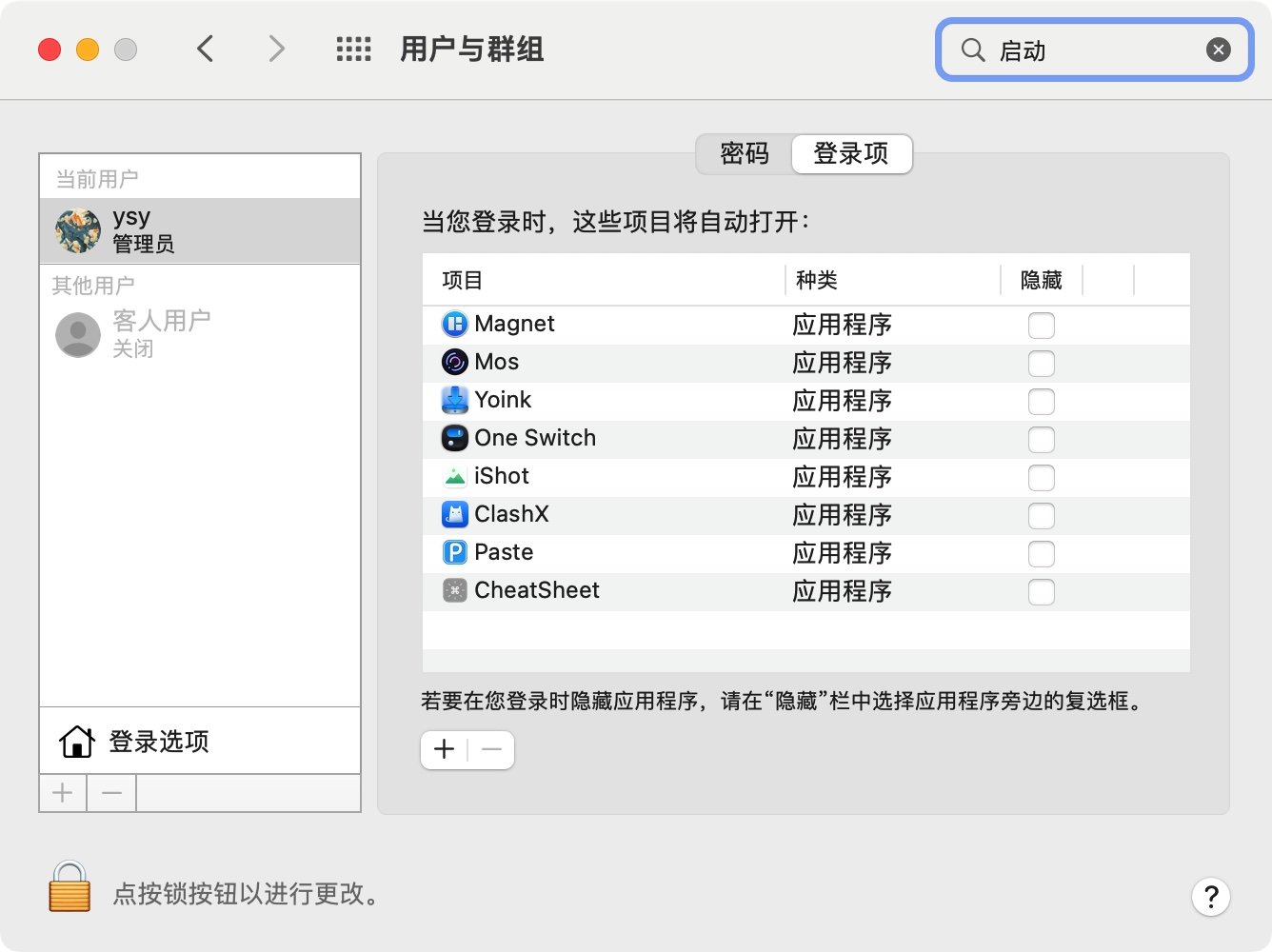Open help with the question mark button
The height and width of the screenshot is (952, 1272).
(x=1210, y=897)
